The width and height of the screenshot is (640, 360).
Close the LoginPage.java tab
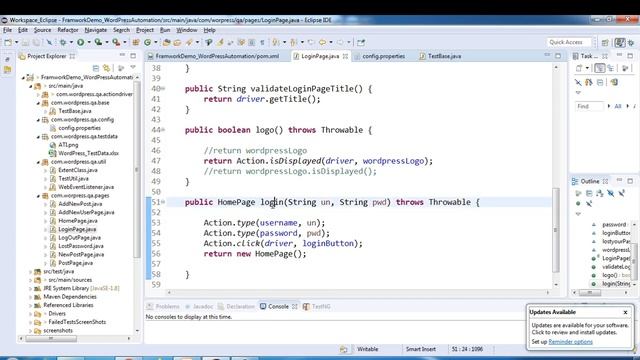point(345,56)
